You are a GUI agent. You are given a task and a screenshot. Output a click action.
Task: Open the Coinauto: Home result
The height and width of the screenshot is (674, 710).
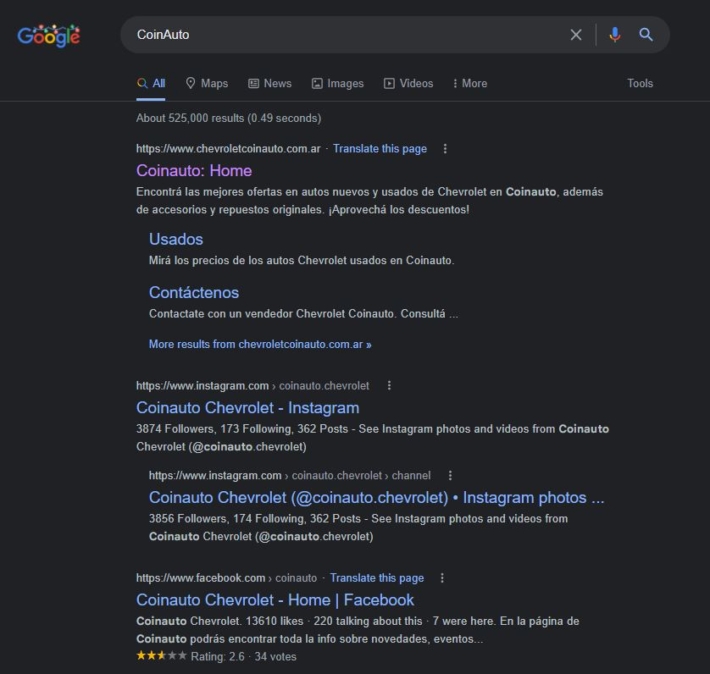pos(194,171)
